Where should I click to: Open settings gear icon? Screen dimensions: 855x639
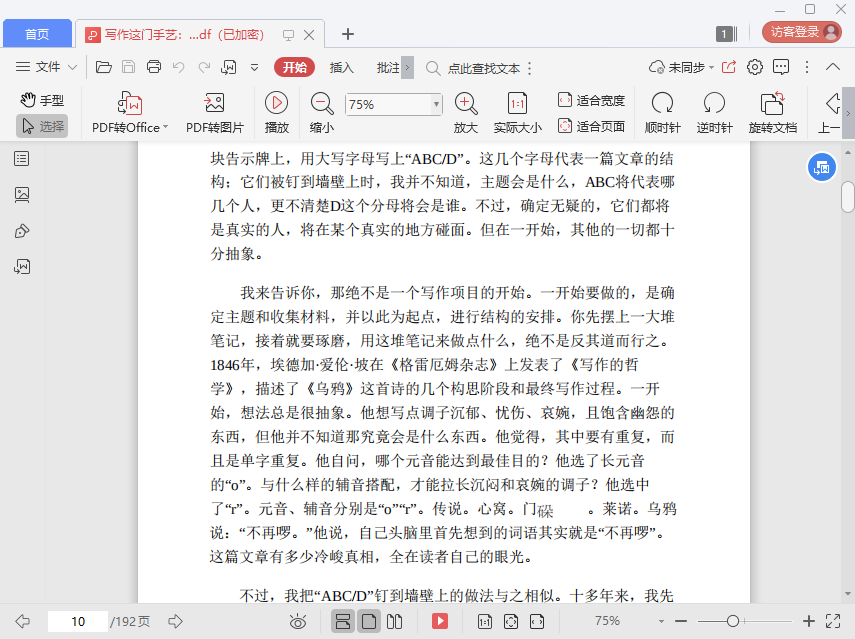[x=755, y=67]
